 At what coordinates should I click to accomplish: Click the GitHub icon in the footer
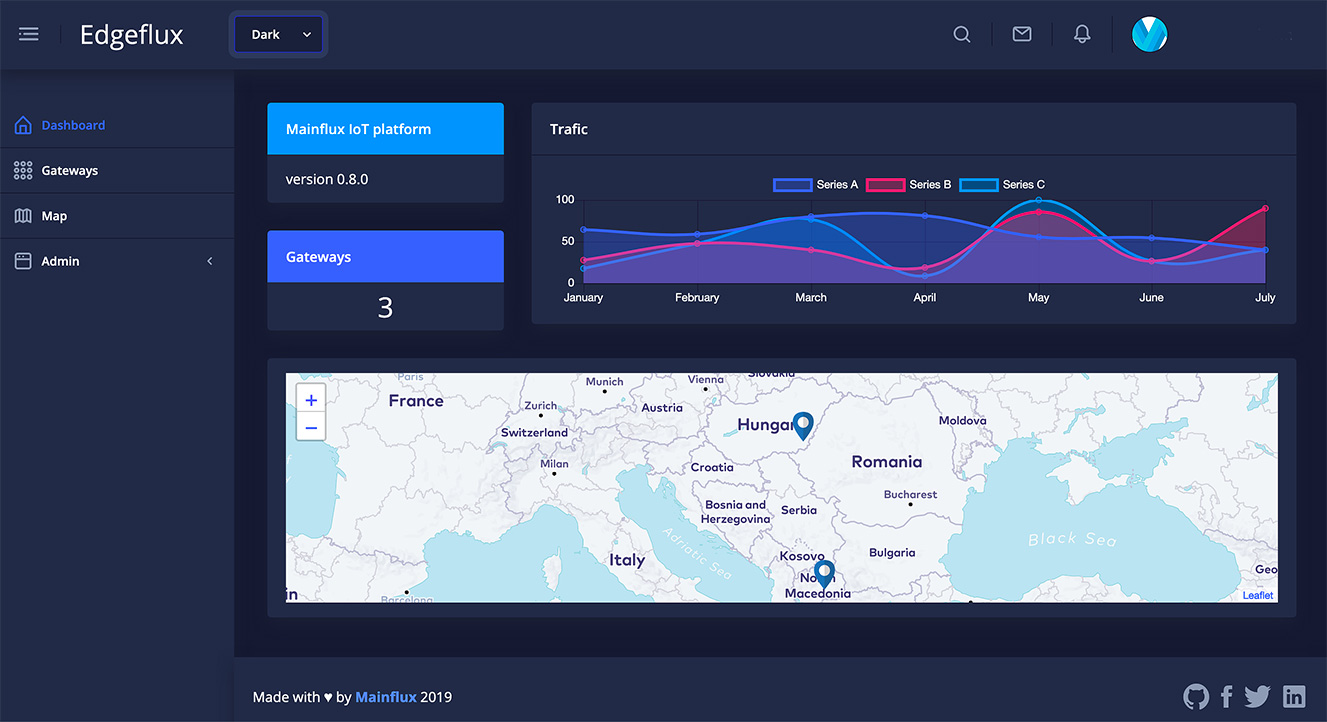pos(1195,696)
